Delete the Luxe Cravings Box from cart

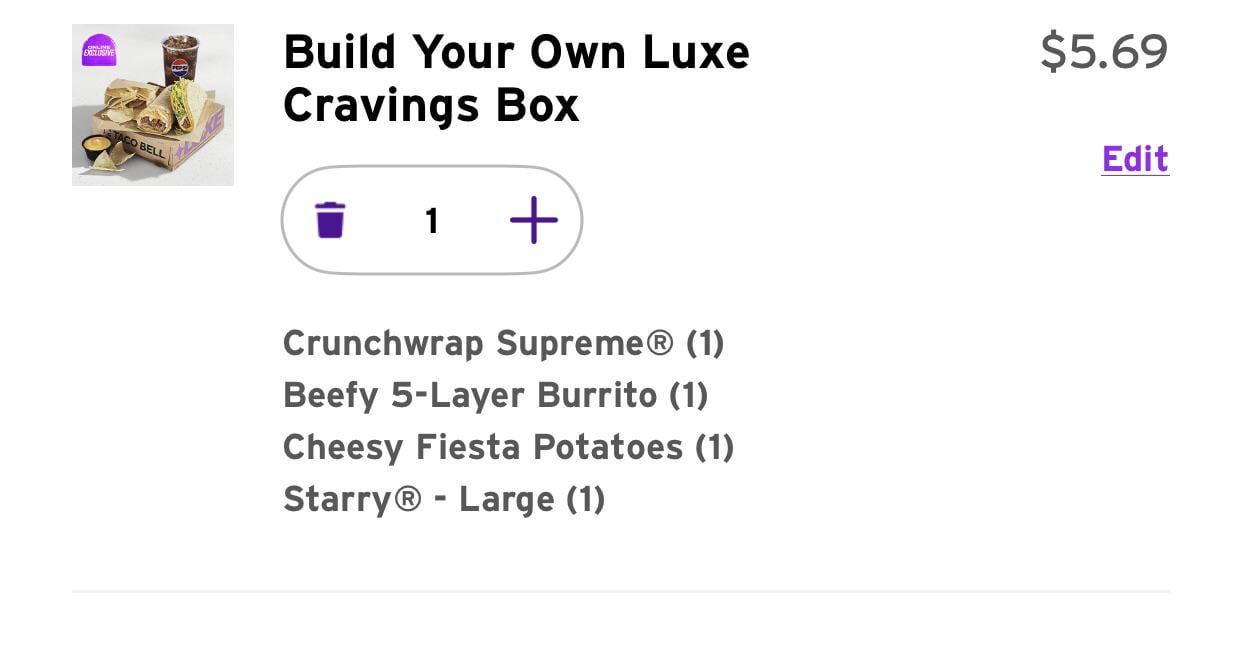click(330, 220)
